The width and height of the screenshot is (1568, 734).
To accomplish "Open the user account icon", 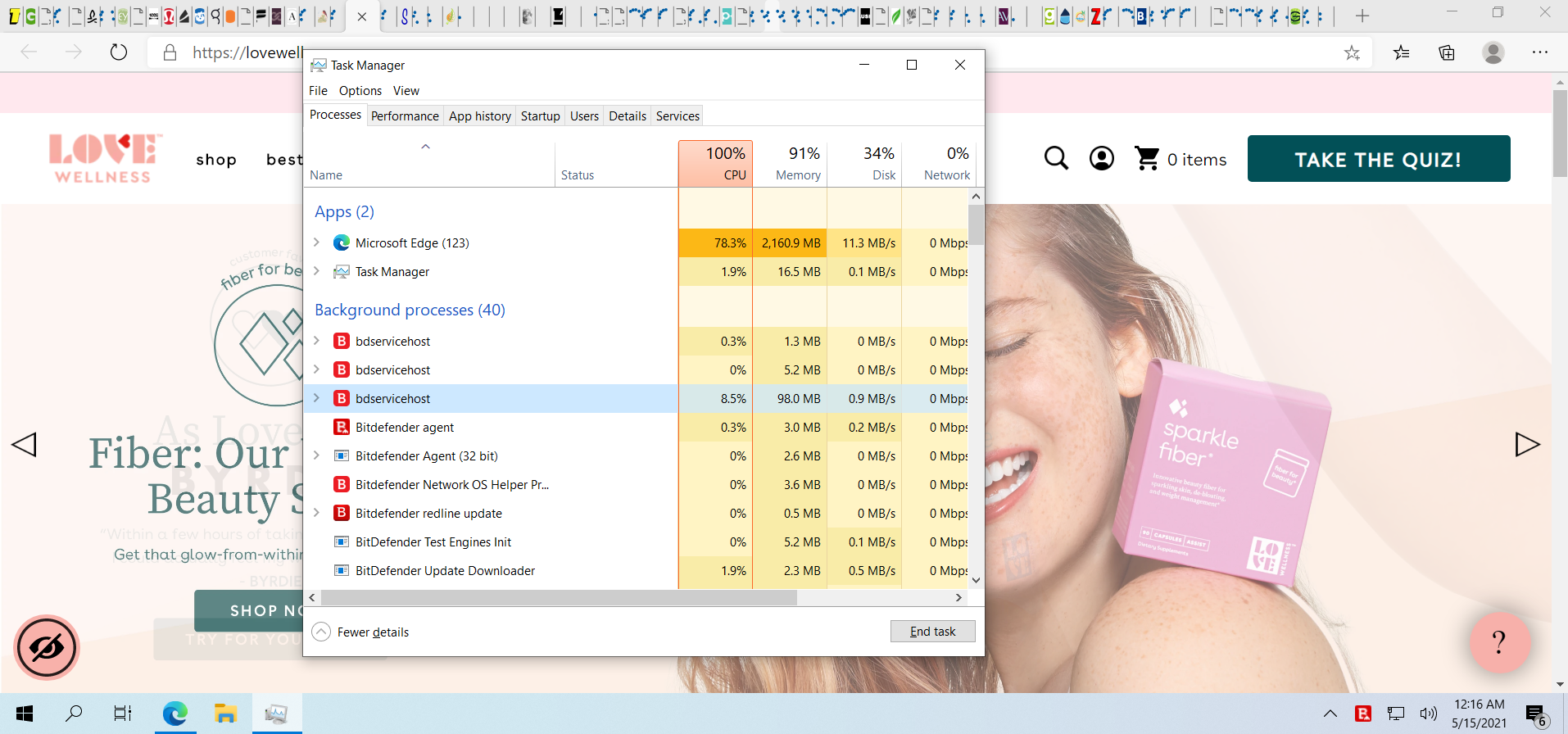I will (1101, 158).
